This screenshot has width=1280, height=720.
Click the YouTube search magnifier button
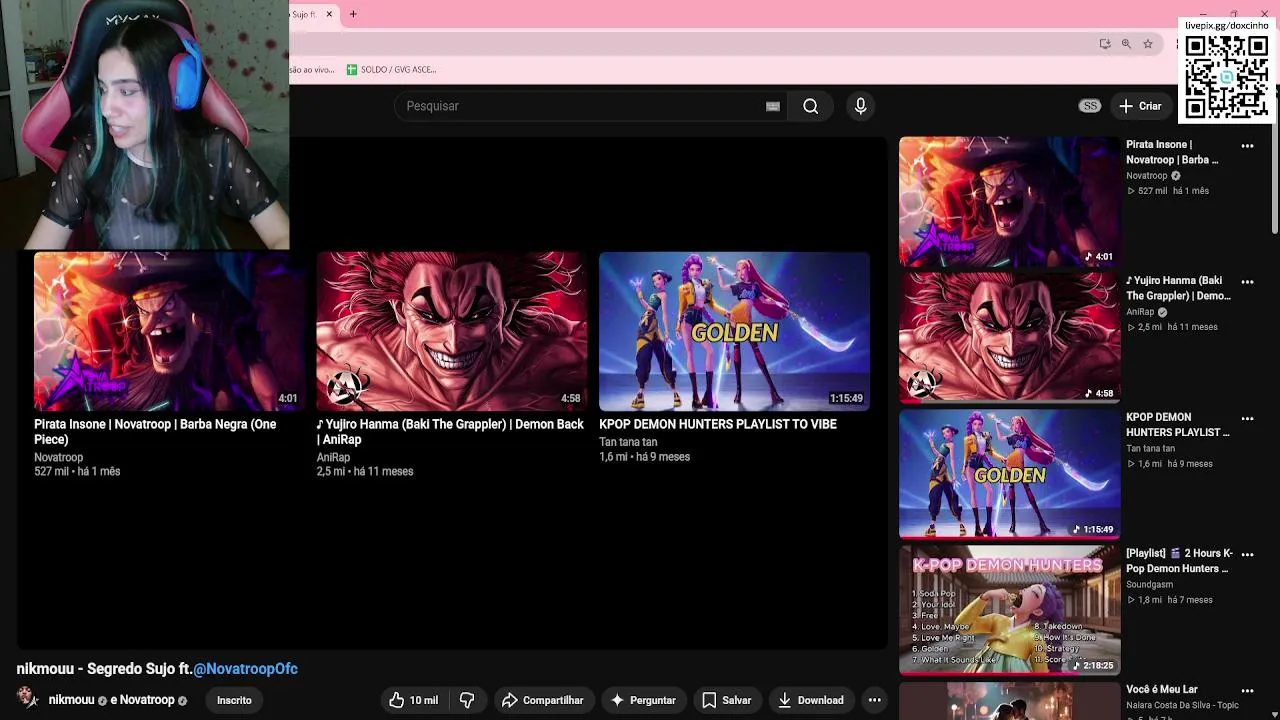pos(810,106)
